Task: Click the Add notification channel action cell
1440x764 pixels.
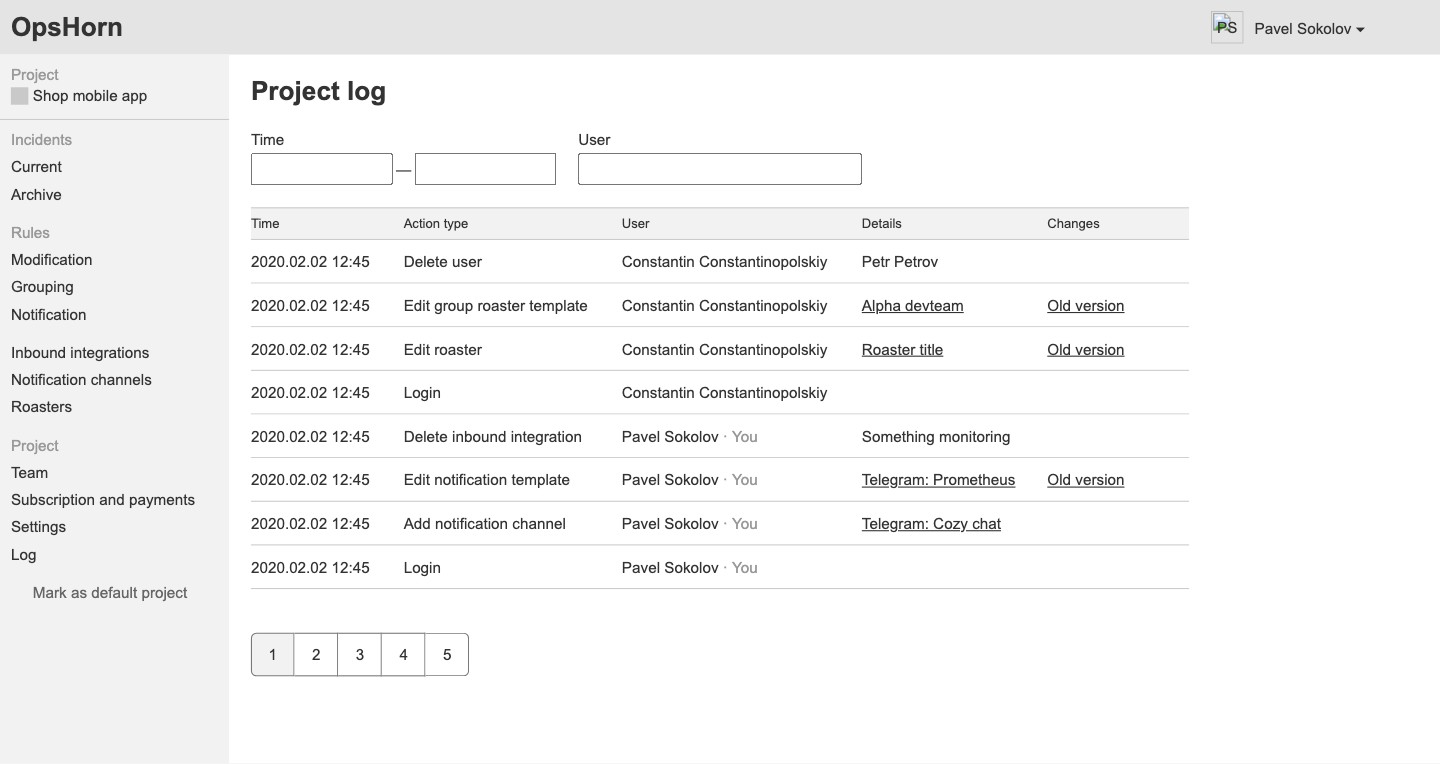Action: click(x=485, y=524)
